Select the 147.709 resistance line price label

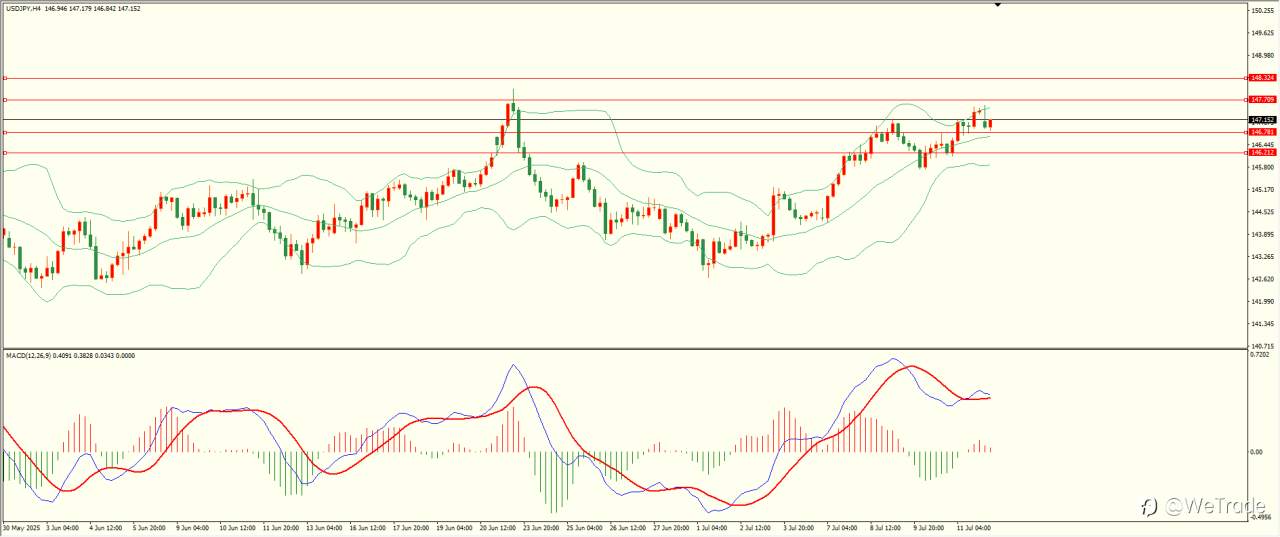click(1263, 100)
